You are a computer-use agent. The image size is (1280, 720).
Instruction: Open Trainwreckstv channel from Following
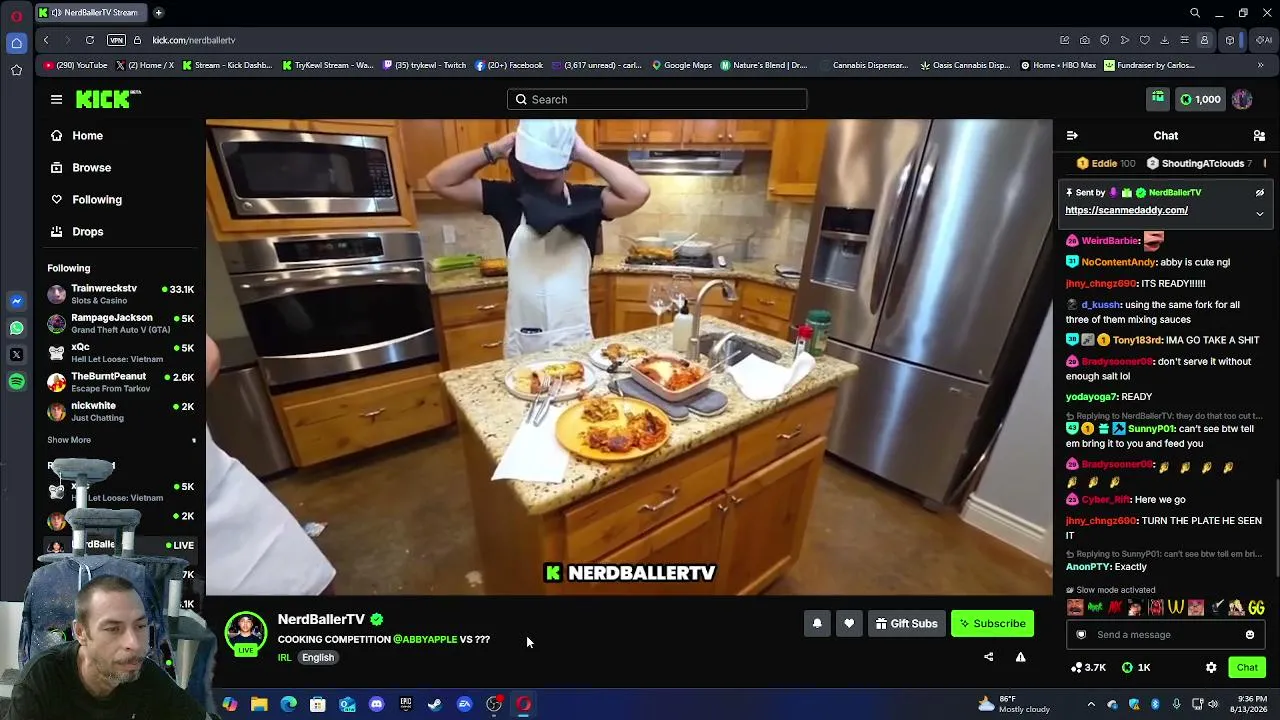click(121, 294)
